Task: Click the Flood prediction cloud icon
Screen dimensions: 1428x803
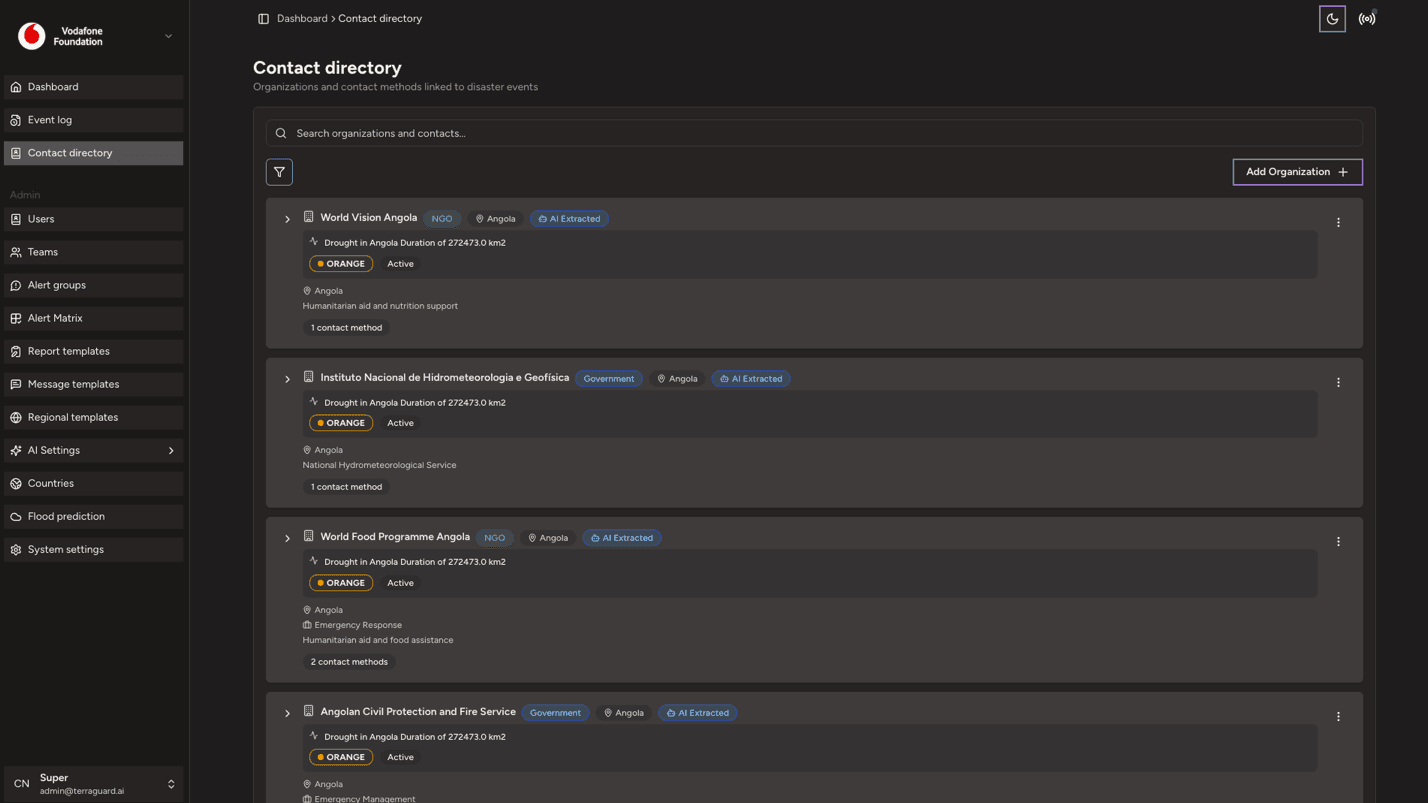Action: (x=16, y=516)
